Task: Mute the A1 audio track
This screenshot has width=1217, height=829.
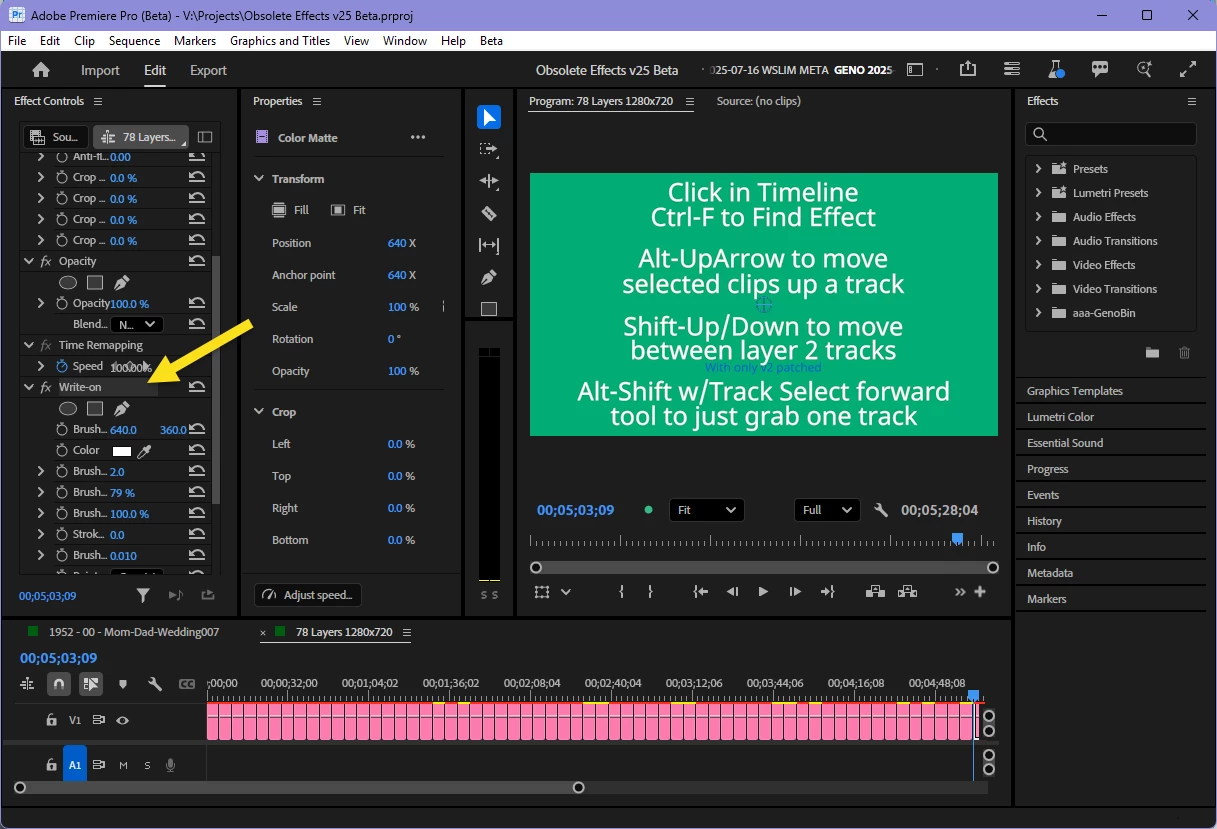Action: (x=123, y=765)
